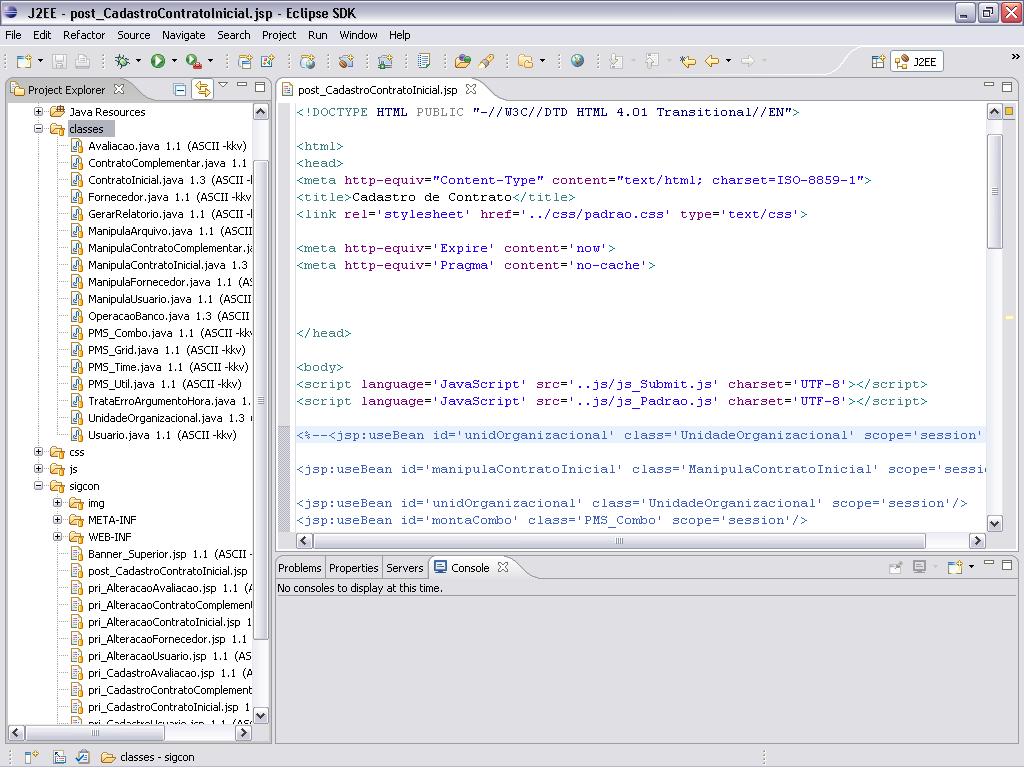Click the New wizard icon in toolbar
This screenshot has height=768, width=1024.
(22, 62)
